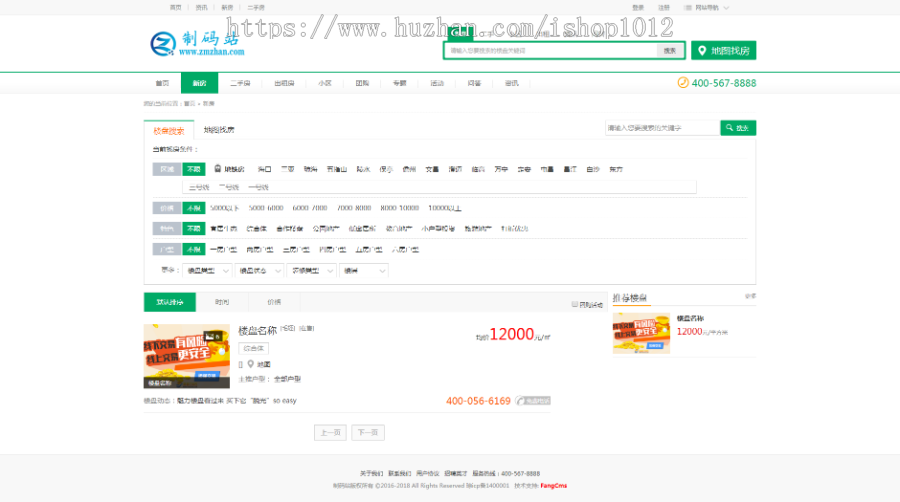900x502 pixels.
Task: Sort listings by 默认排序
Action: pos(170,302)
